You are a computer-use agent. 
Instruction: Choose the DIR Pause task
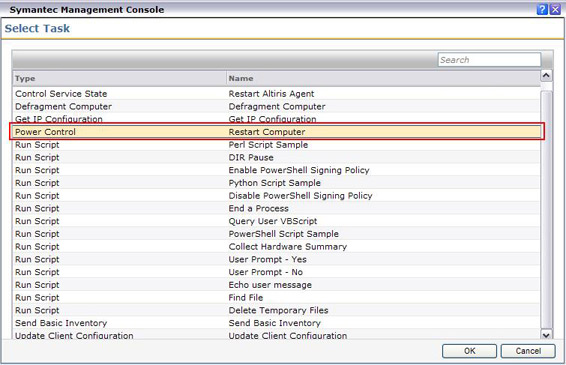click(251, 157)
